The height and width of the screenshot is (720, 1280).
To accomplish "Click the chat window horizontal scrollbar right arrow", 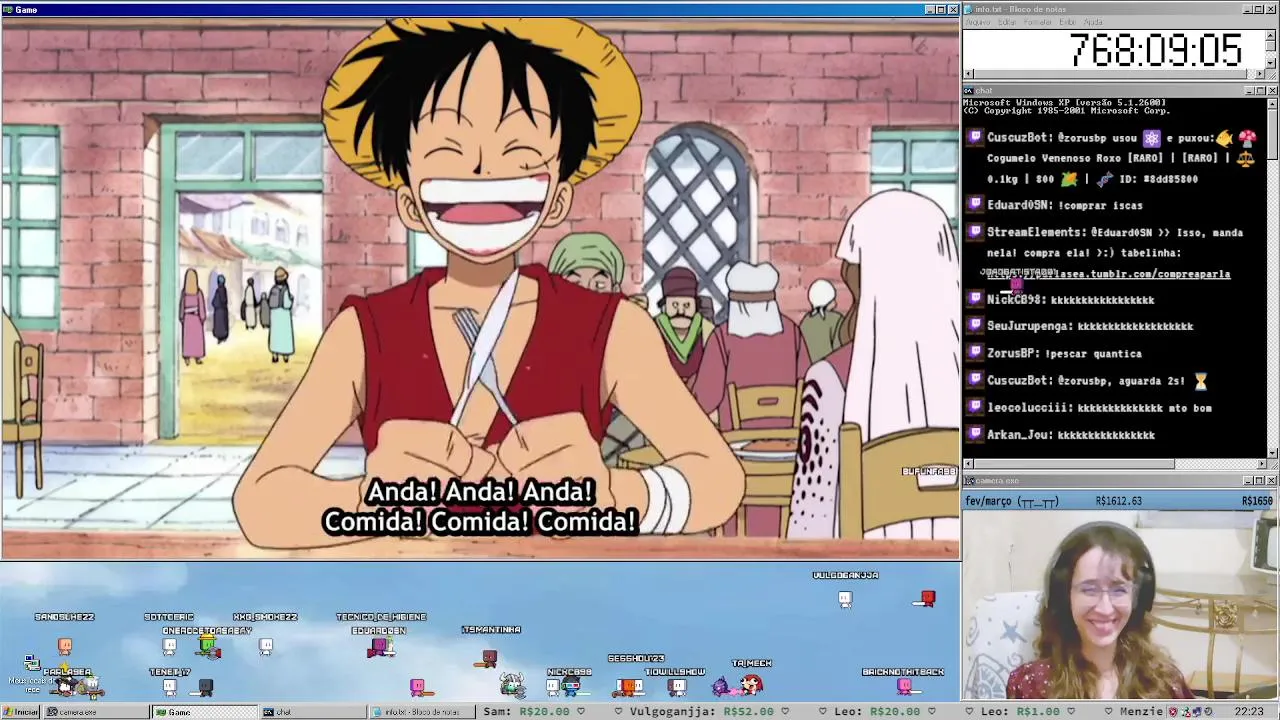I will click(x=1260, y=464).
